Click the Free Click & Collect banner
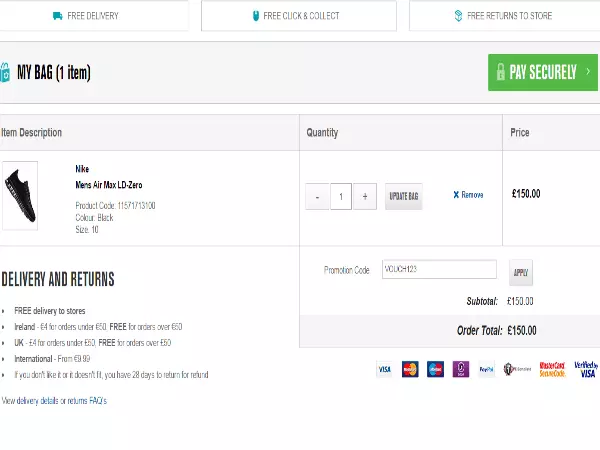Screen dimensions: 600x450 (299, 16)
